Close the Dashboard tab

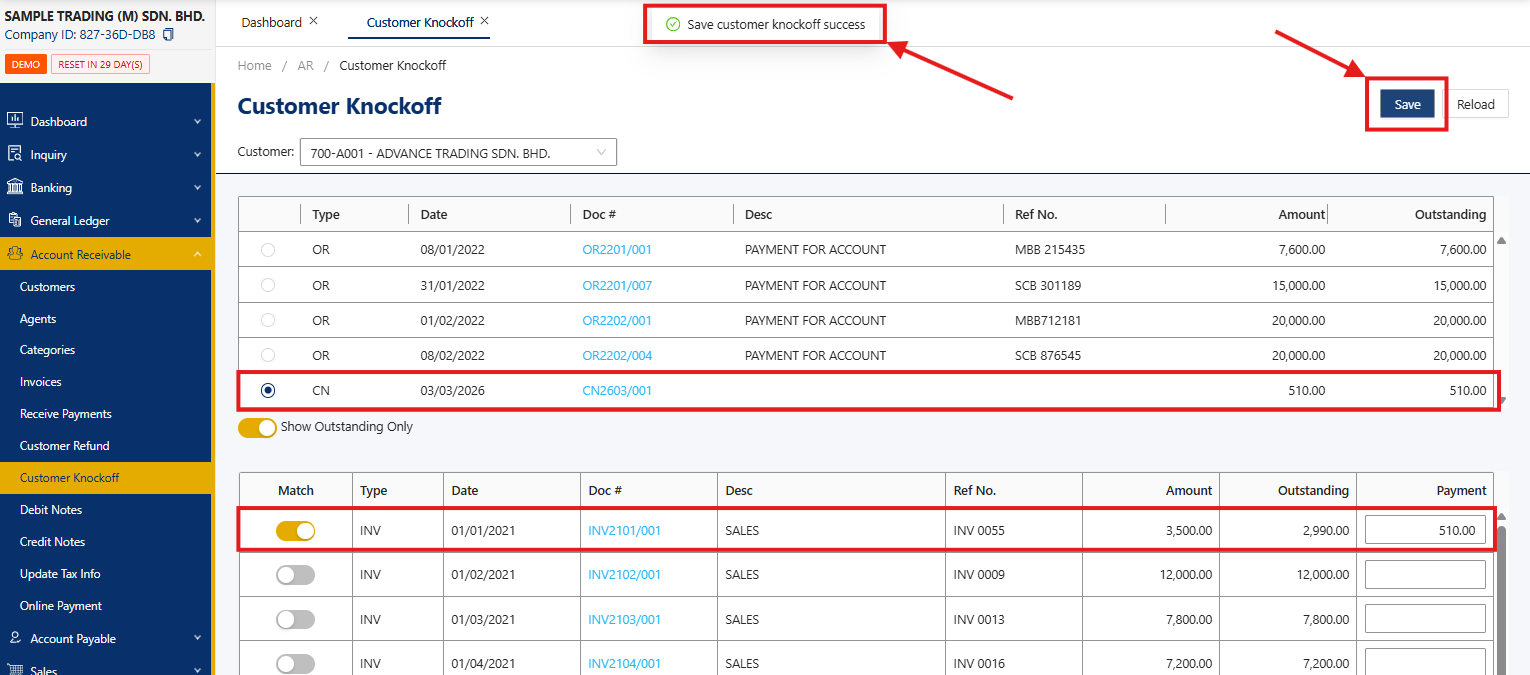click(313, 21)
